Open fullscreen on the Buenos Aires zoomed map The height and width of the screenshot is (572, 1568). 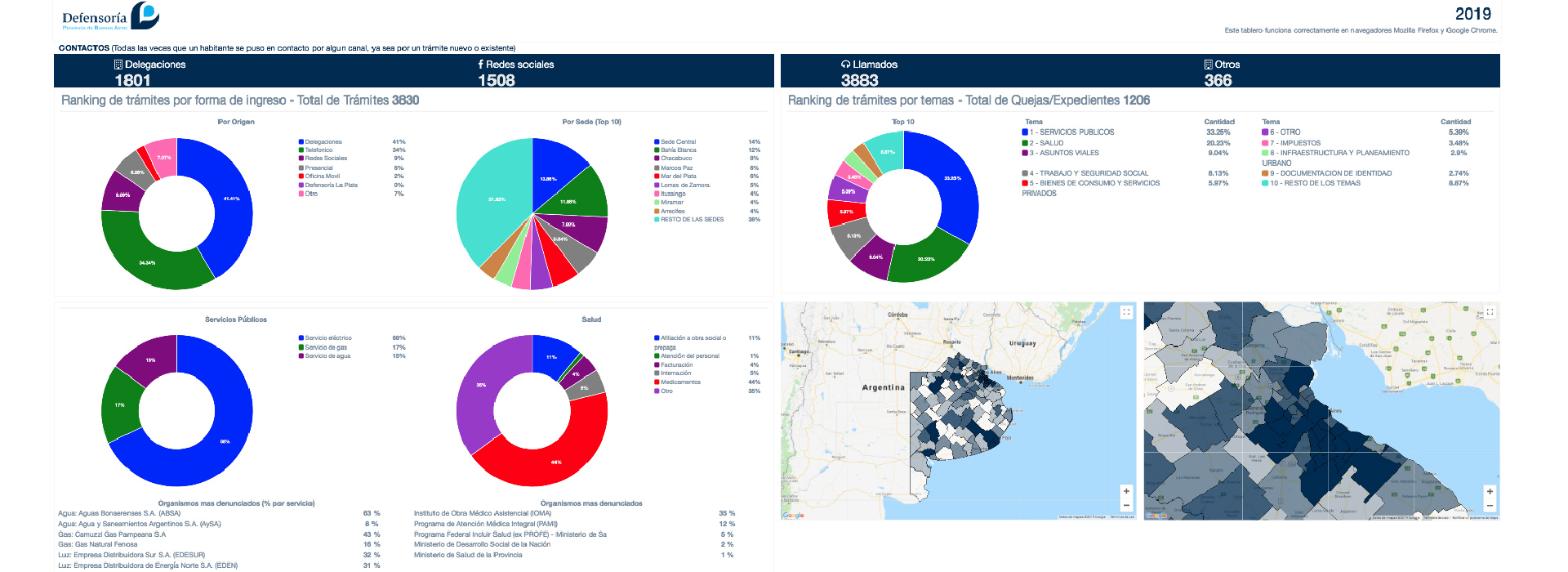click(1490, 312)
